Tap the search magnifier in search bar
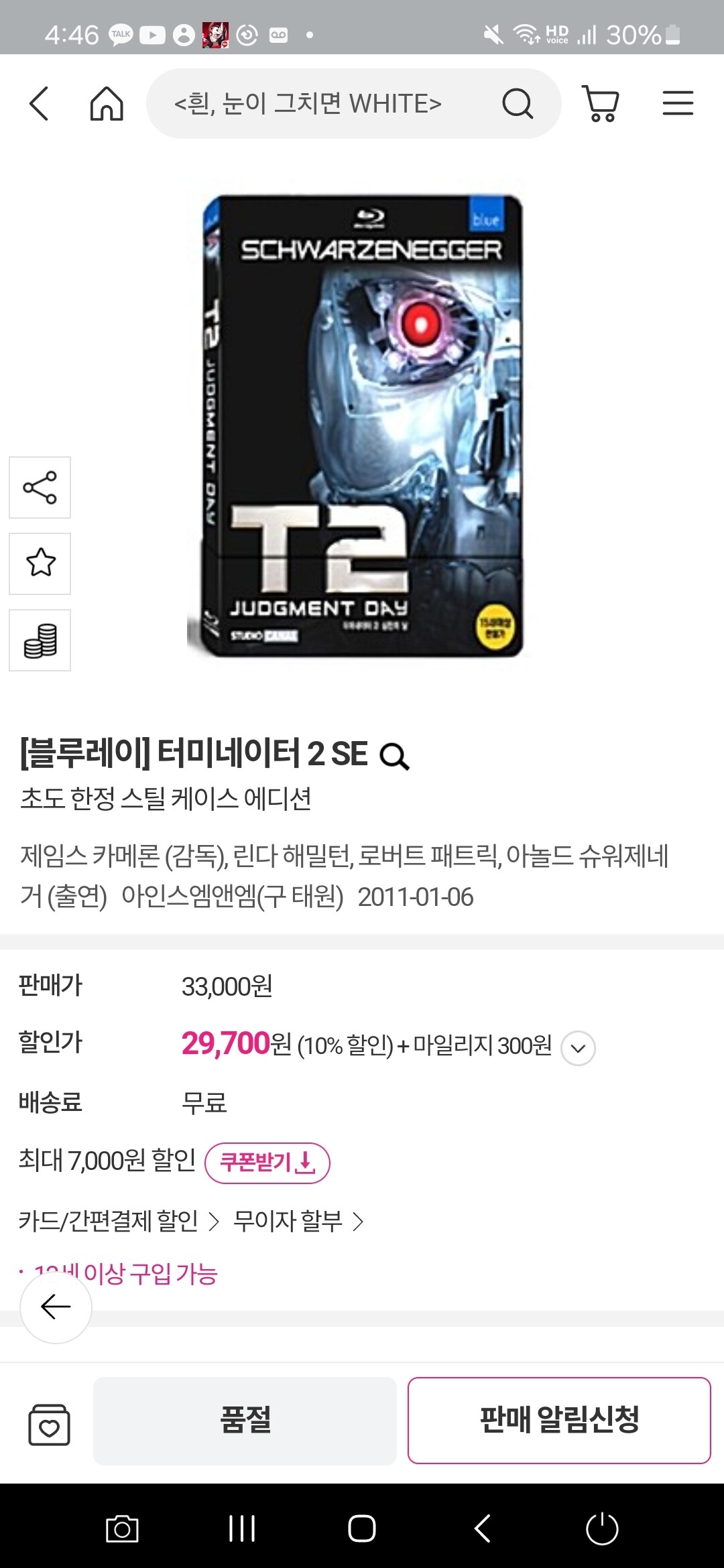The width and height of the screenshot is (724, 1568). coord(517,104)
